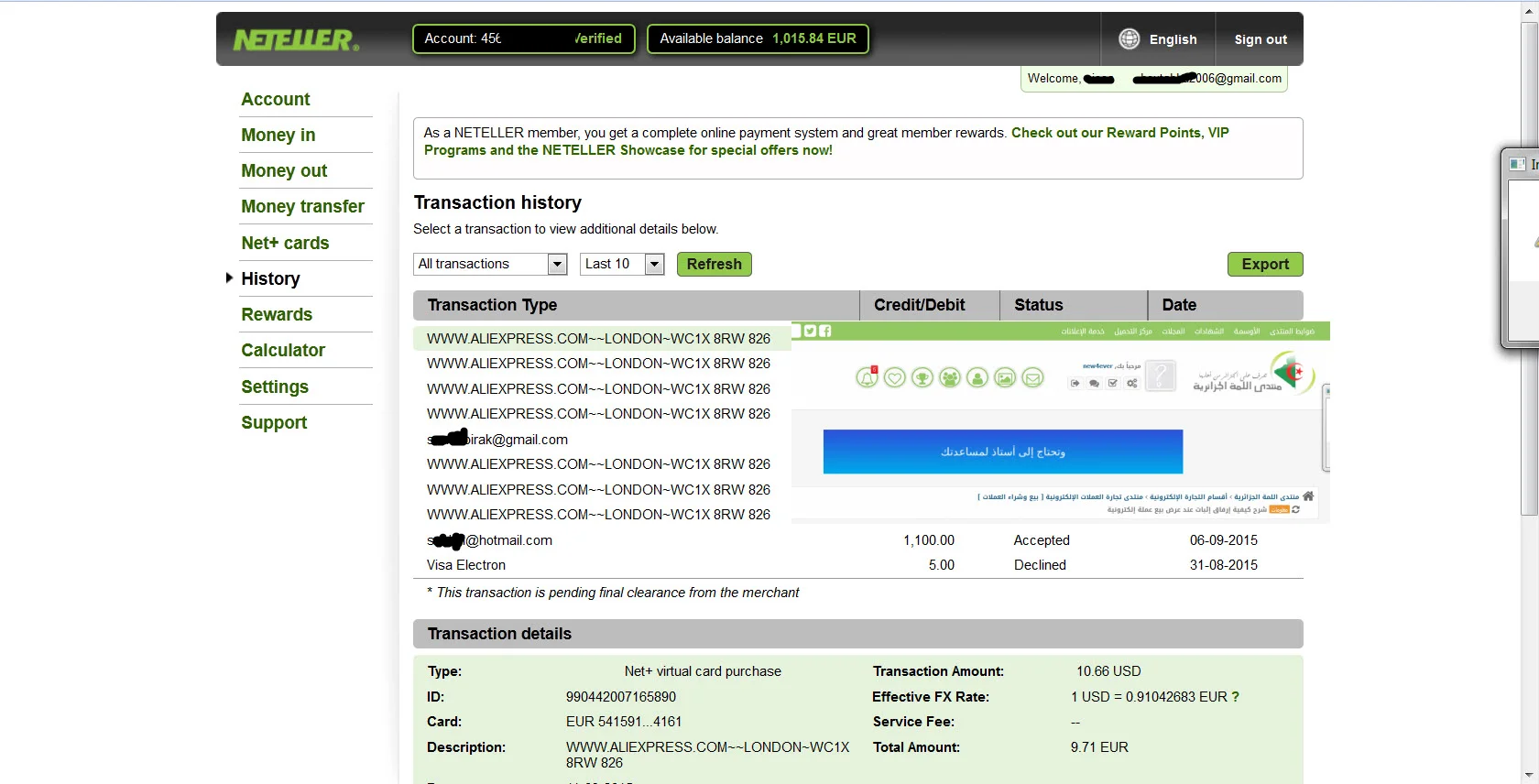Click the envelope messages icon

(1032, 377)
